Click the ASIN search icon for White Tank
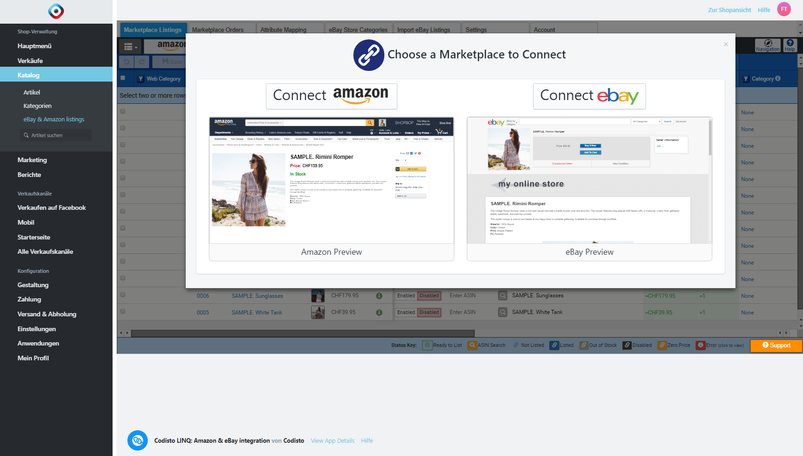The height and width of the screenshot is (456, 803). (x=503, y=312)
